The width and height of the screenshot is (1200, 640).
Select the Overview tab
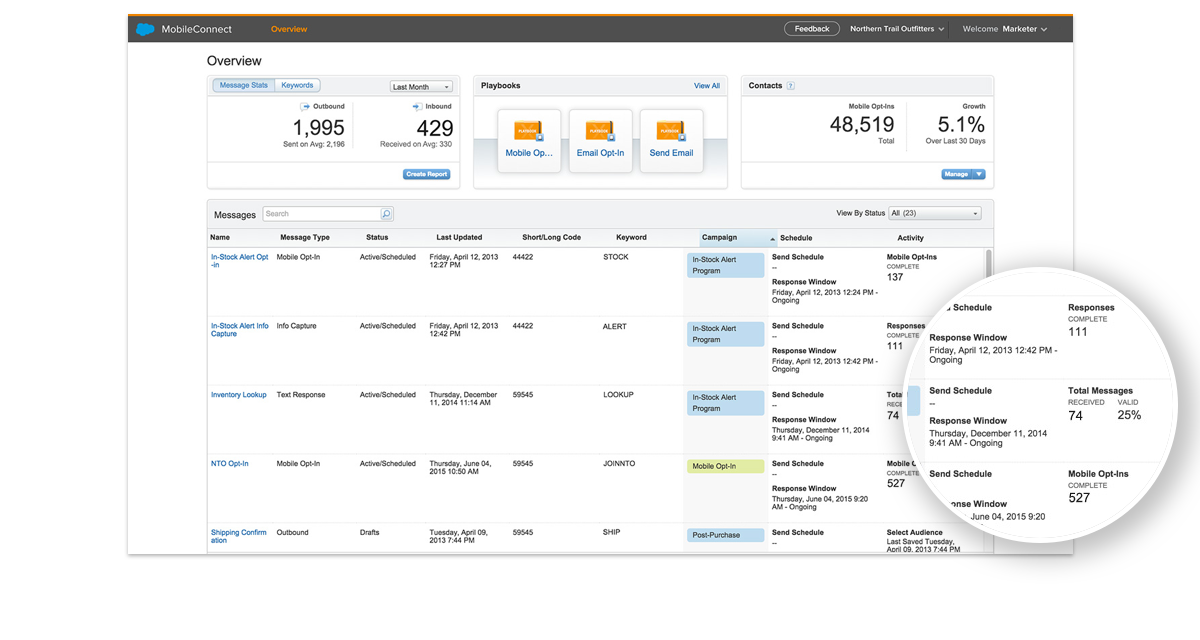point(289,29)
